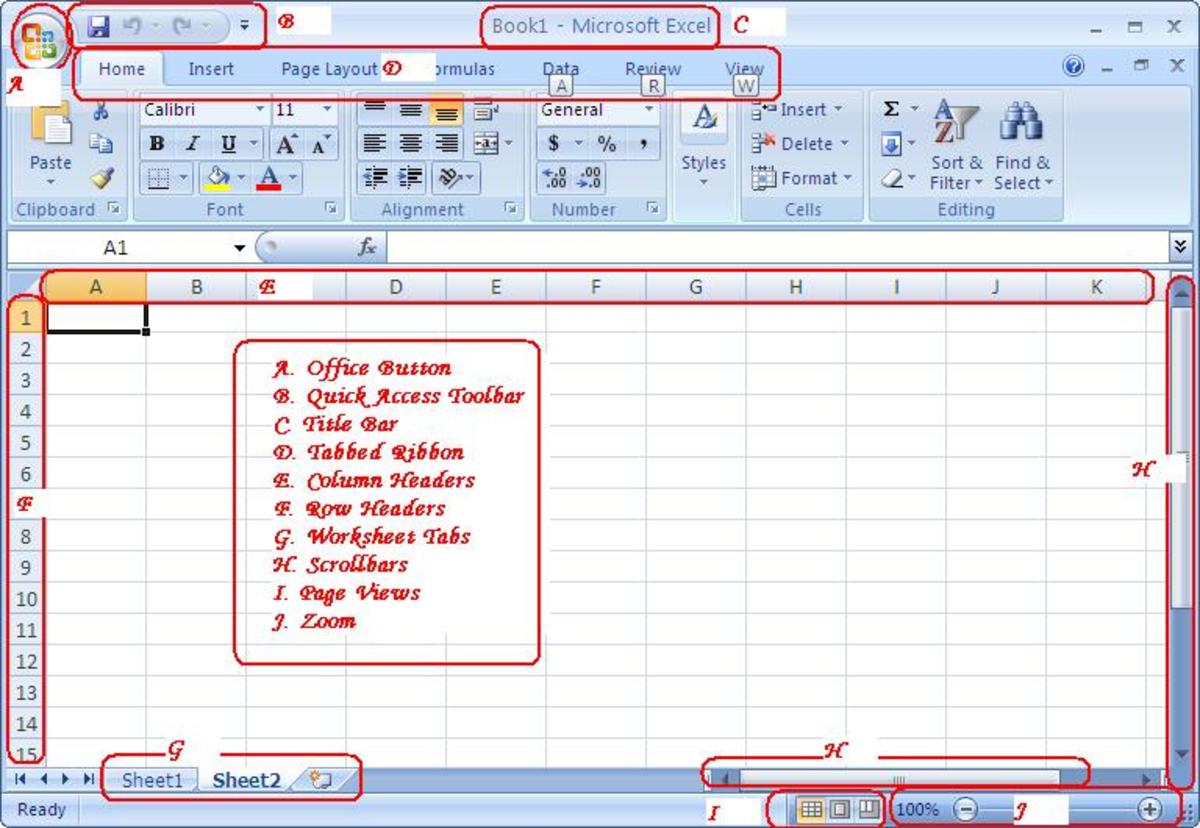Screen dimensions: 1200x828
Task: Click the Save icon in Quick Access Toolbar
Action: [98, 27]
